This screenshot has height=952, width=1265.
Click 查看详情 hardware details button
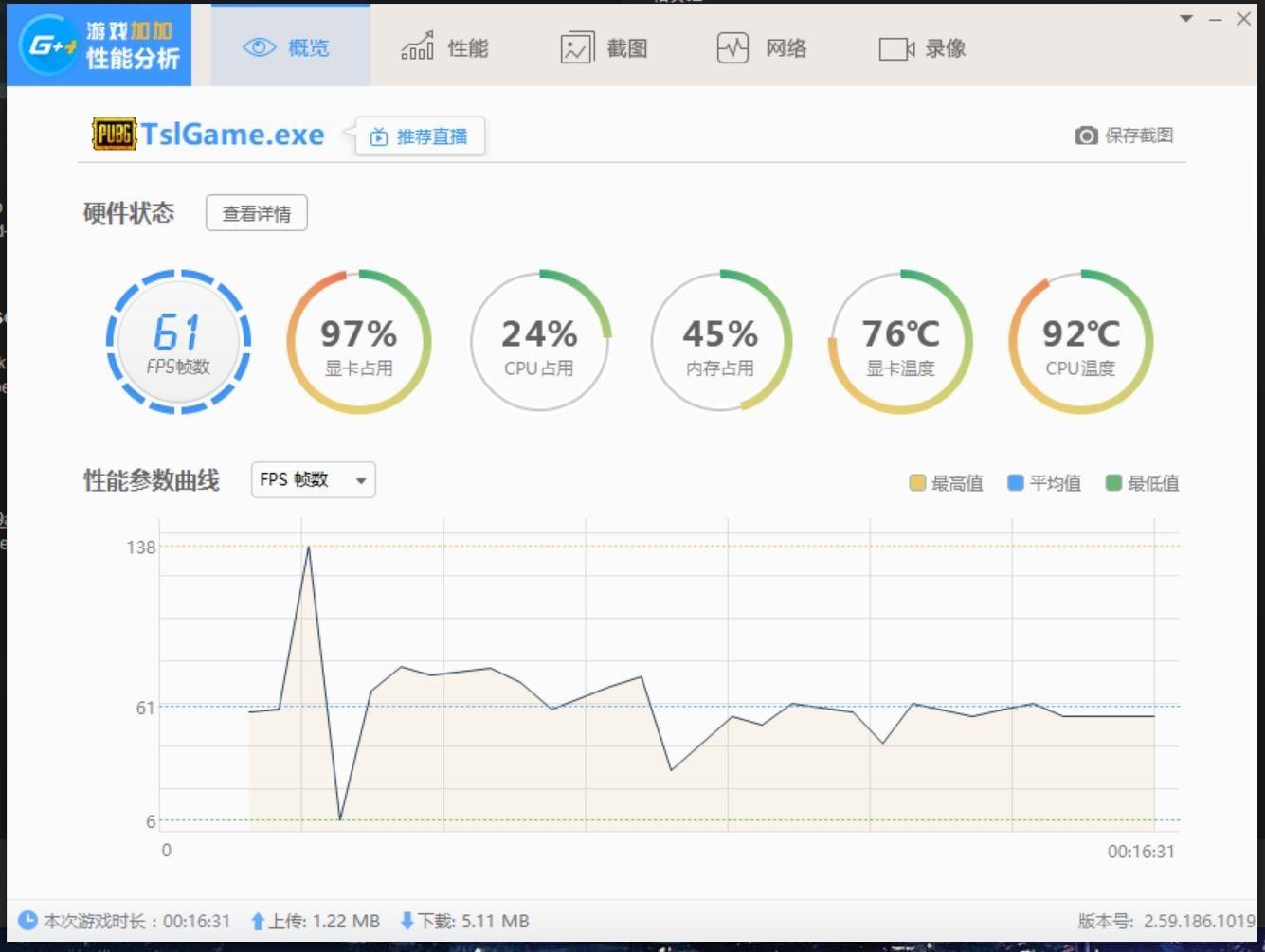click(257, 213)
